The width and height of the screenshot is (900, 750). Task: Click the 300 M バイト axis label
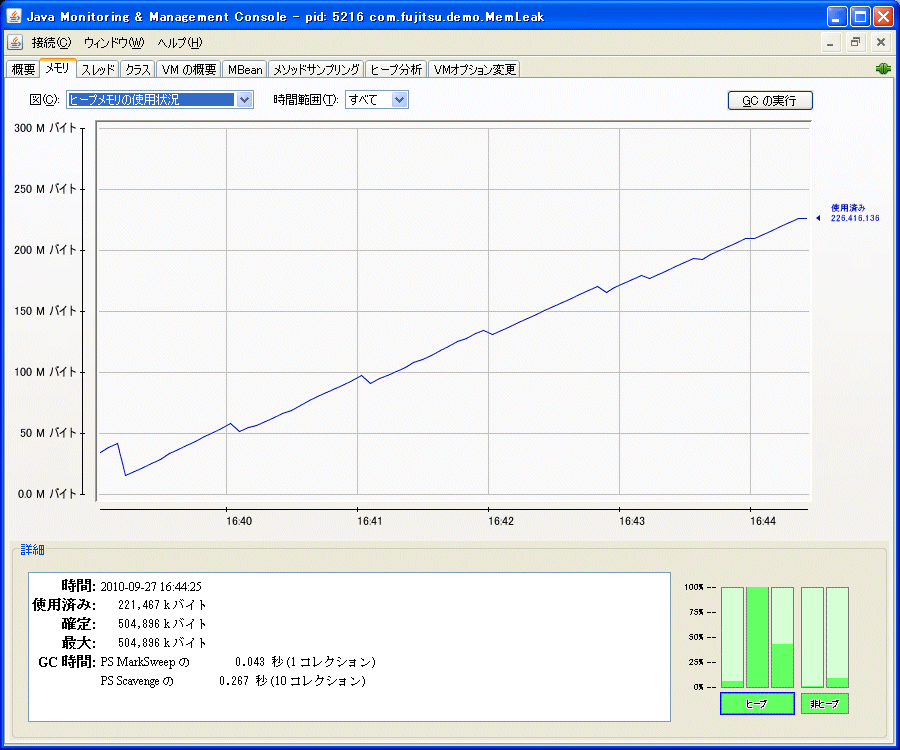tap(45, 128)
